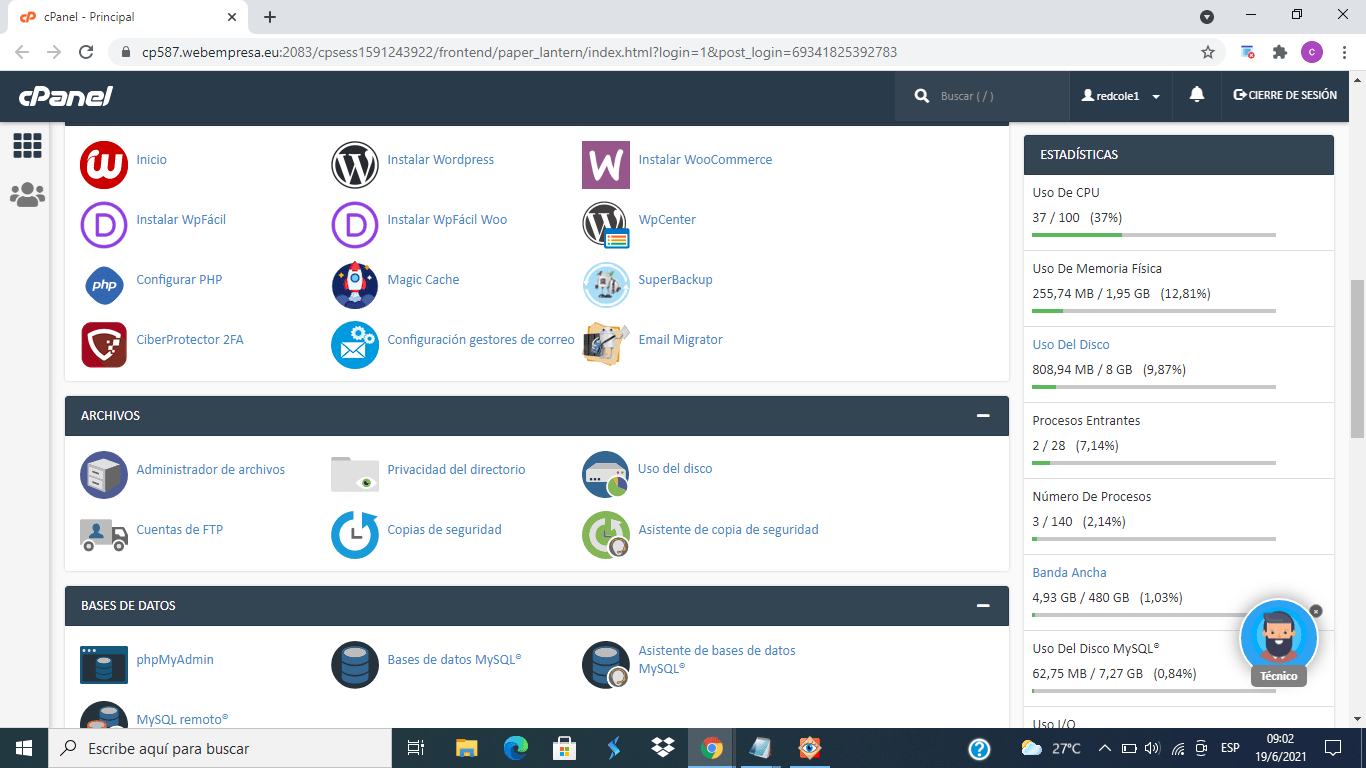Open the Email Migrator icon
Viewport: 1366px width, 768px height.
coord(606,345)
